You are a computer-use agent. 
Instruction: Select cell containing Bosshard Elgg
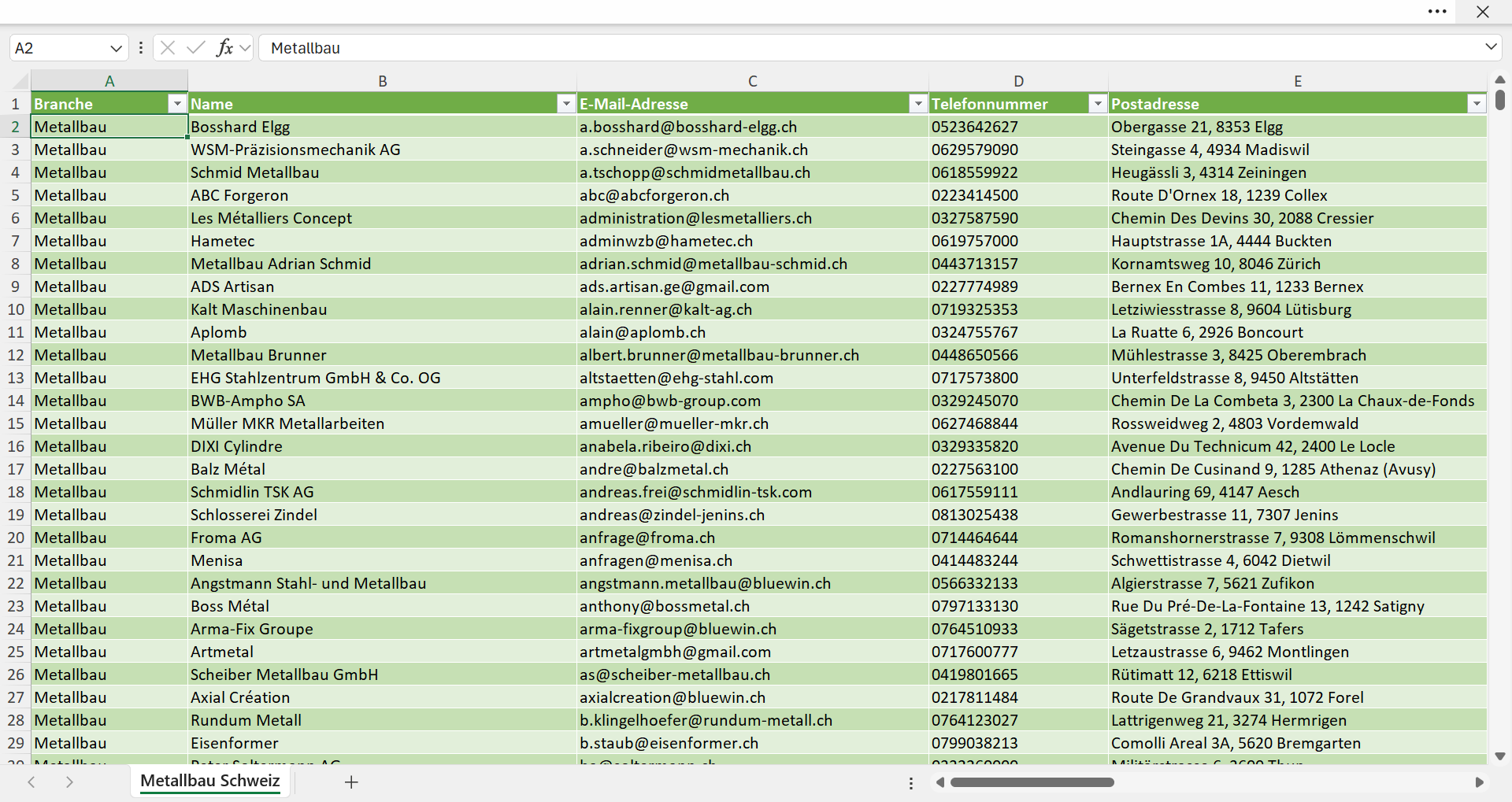tap(383, 127)
